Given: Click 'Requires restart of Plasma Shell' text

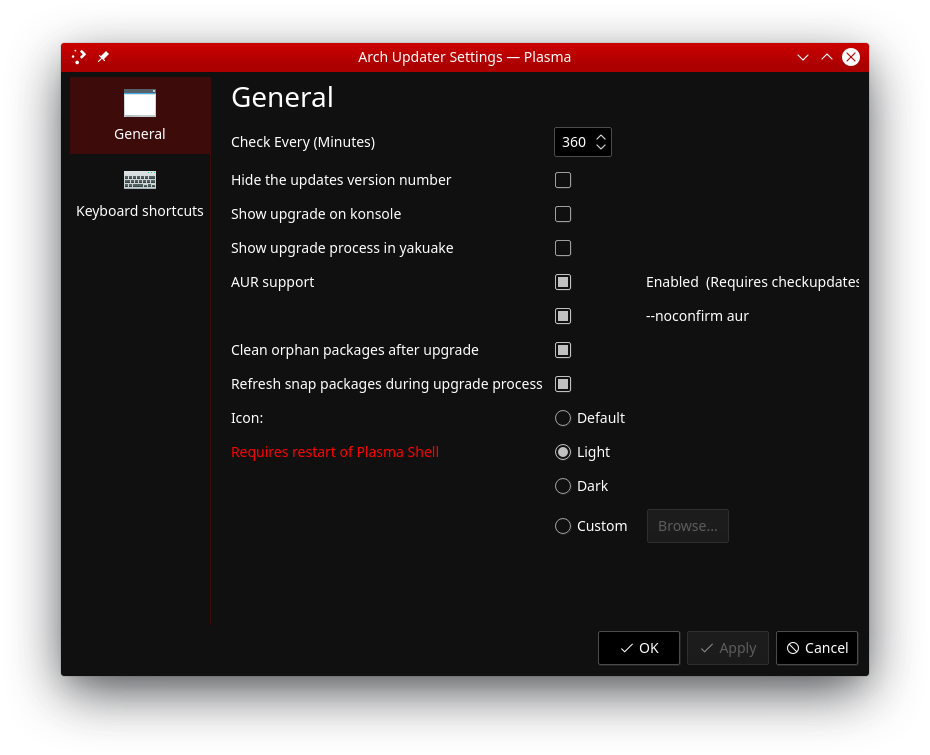Looking at the screenshot, I should 335,452.
